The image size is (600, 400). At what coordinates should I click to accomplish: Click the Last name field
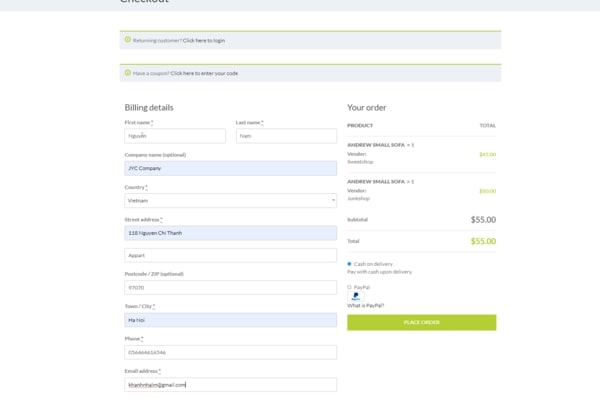(x=286, y=136)
